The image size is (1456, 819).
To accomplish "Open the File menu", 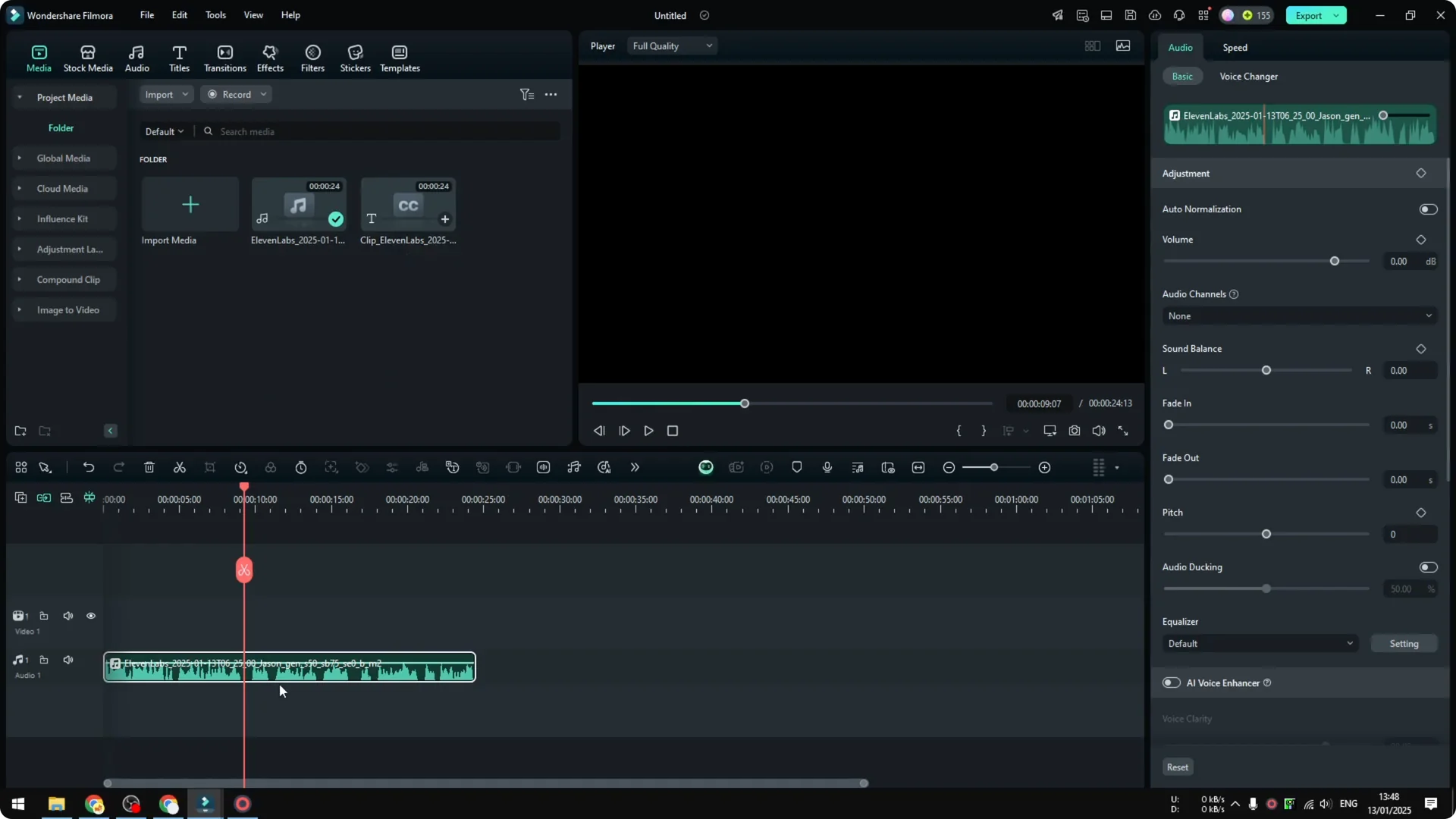I will click(x=147, y=15).
